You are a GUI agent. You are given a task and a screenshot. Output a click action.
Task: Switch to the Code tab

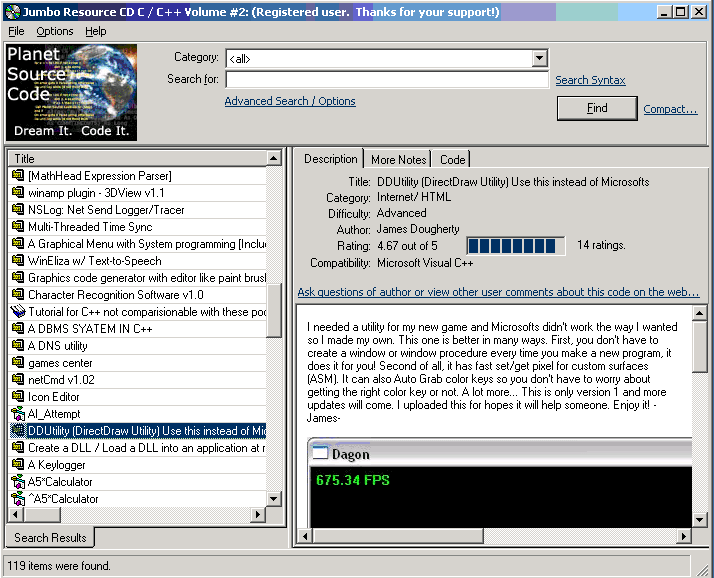(452, 160)
